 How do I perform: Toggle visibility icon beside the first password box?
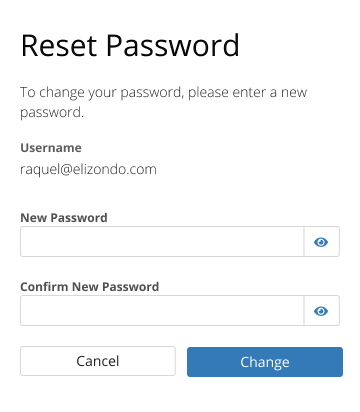pos(322,242)
